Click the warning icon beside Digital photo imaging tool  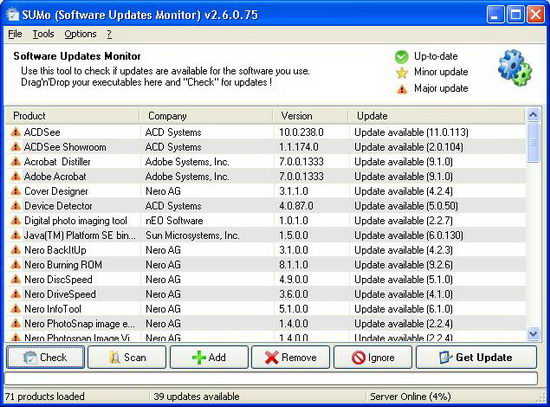(x=15, y=220)
